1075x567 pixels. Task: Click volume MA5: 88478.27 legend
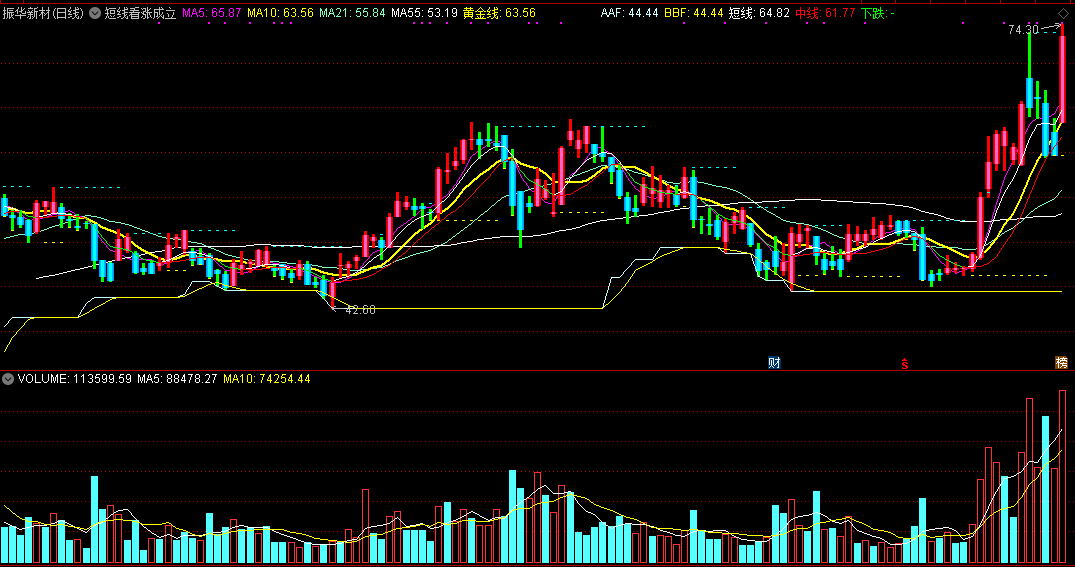tap(177, 378)
